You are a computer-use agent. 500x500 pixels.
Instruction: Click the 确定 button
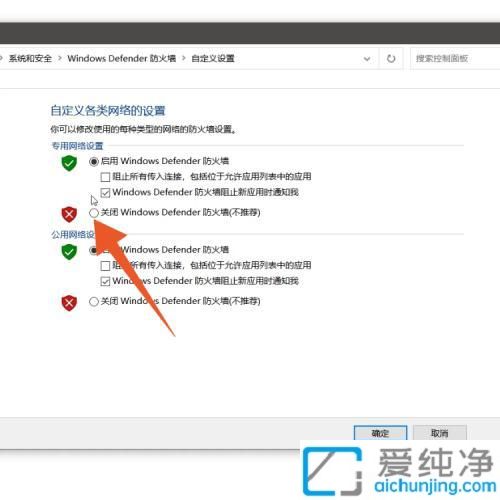380,433
